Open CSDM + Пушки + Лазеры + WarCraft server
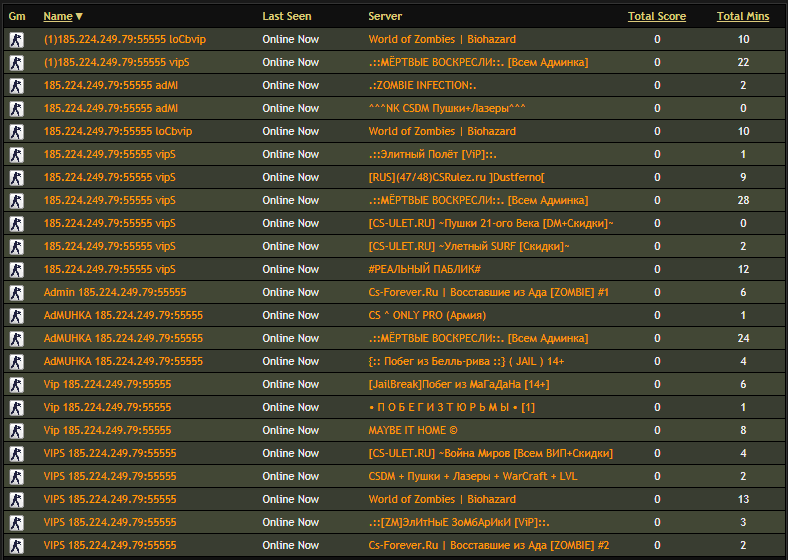 [473, 477]
